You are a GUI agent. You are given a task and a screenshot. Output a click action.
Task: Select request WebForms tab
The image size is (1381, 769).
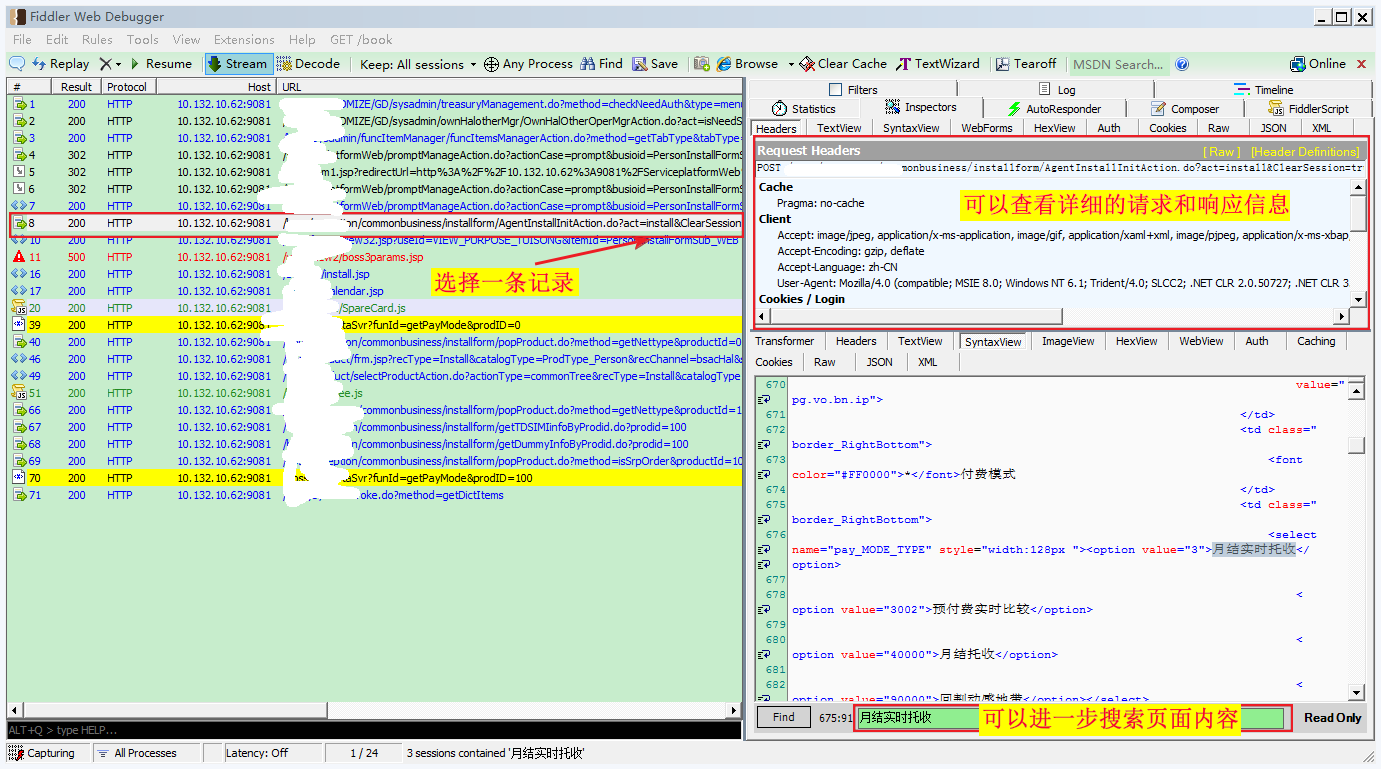987,128
